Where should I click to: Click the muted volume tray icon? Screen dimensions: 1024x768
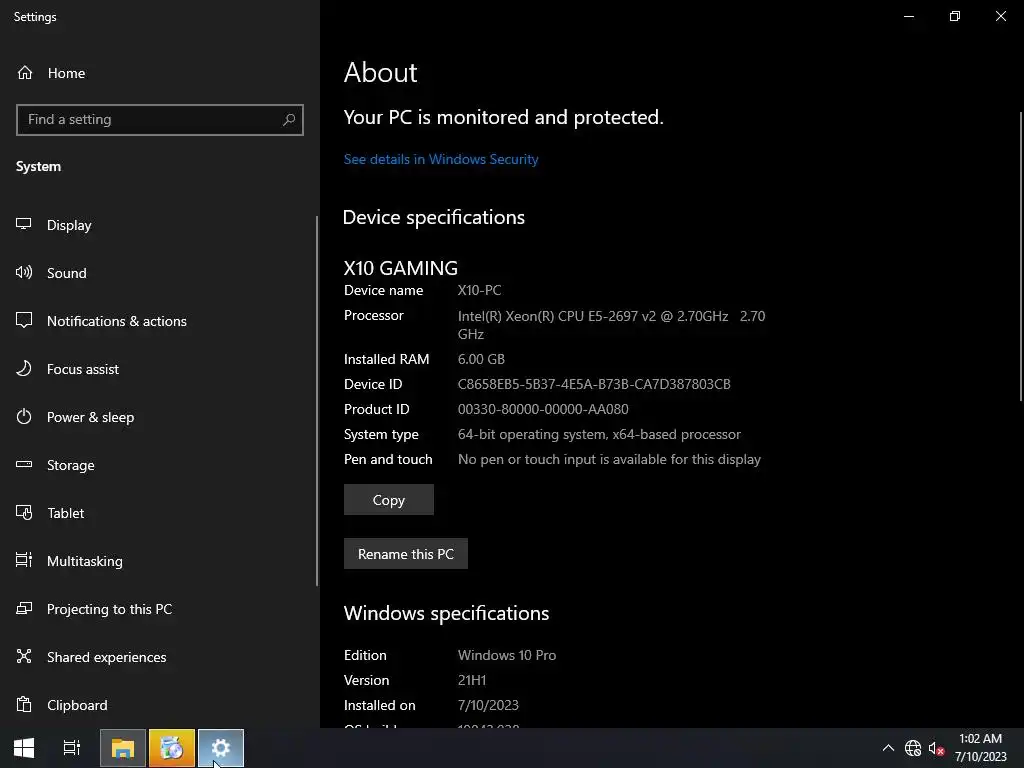[x=936, y=748]
